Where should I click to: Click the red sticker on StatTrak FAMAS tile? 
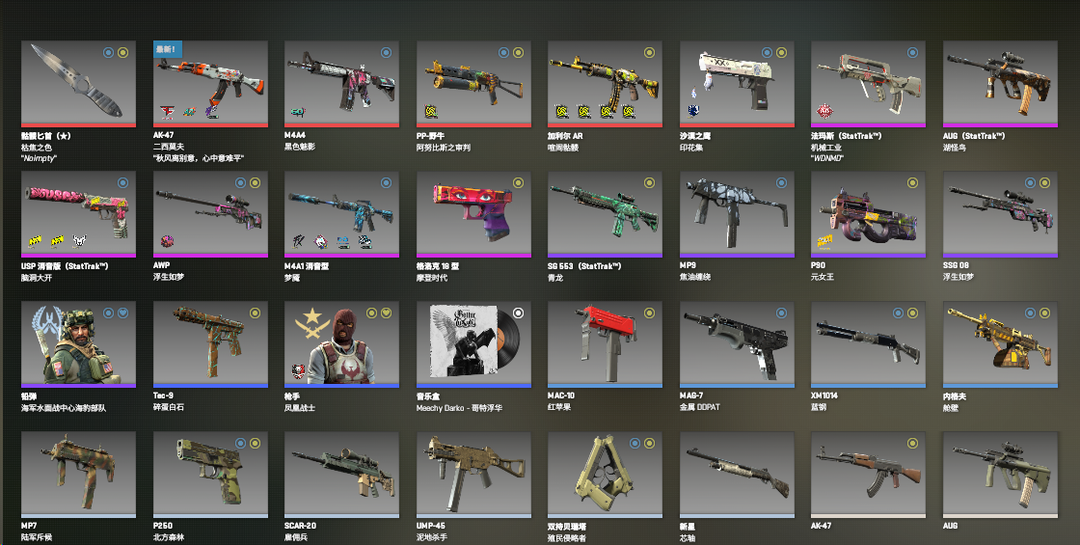(x=824, y=111)
